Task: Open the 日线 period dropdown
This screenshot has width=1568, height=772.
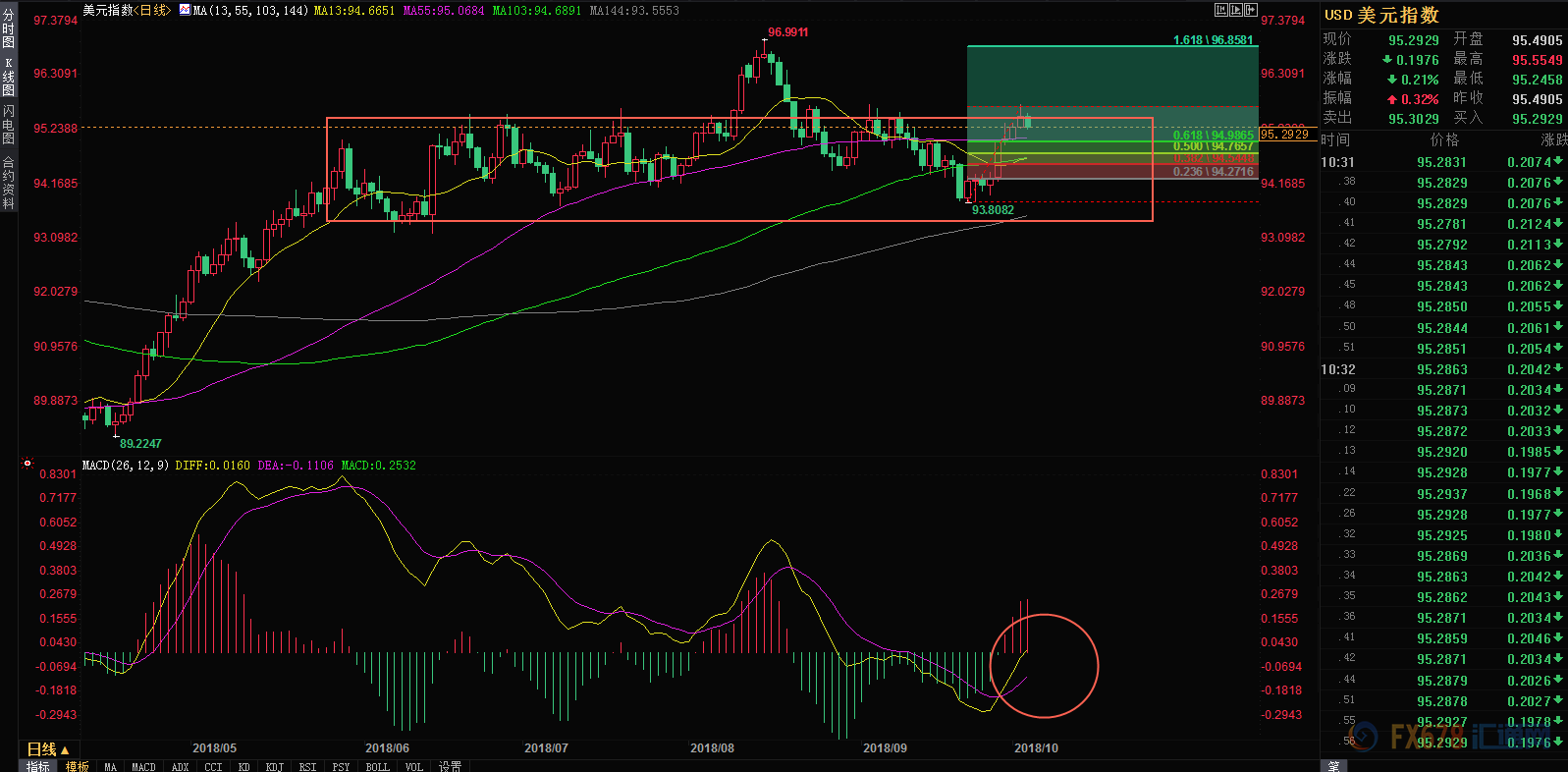Action: (x=48, y=749)
